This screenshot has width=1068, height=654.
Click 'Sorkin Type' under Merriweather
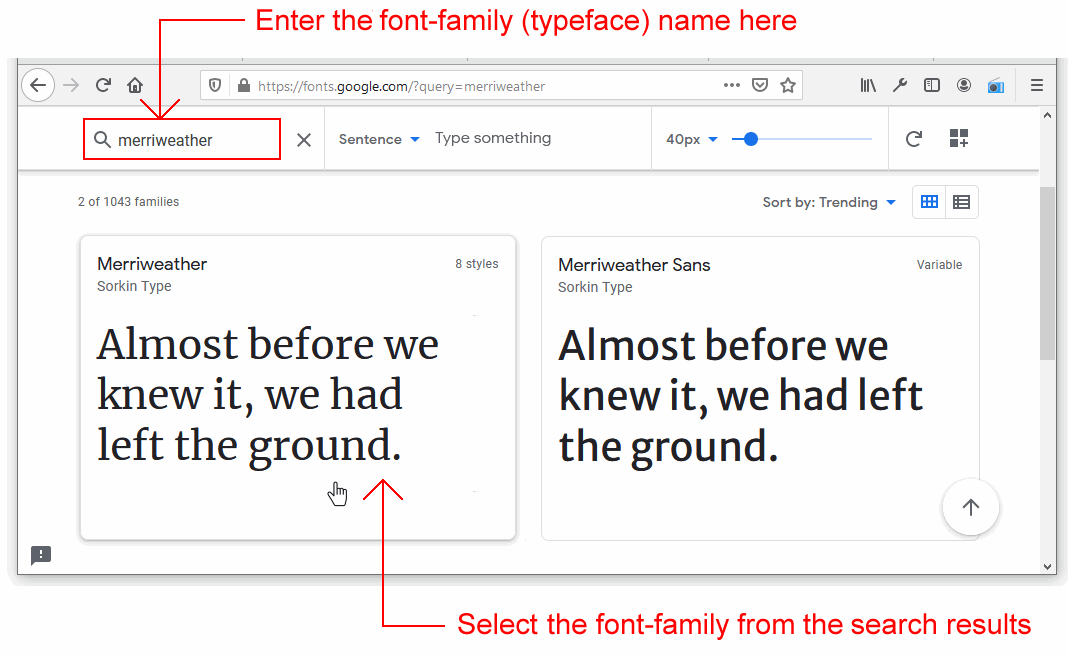[x=134, y=286]
